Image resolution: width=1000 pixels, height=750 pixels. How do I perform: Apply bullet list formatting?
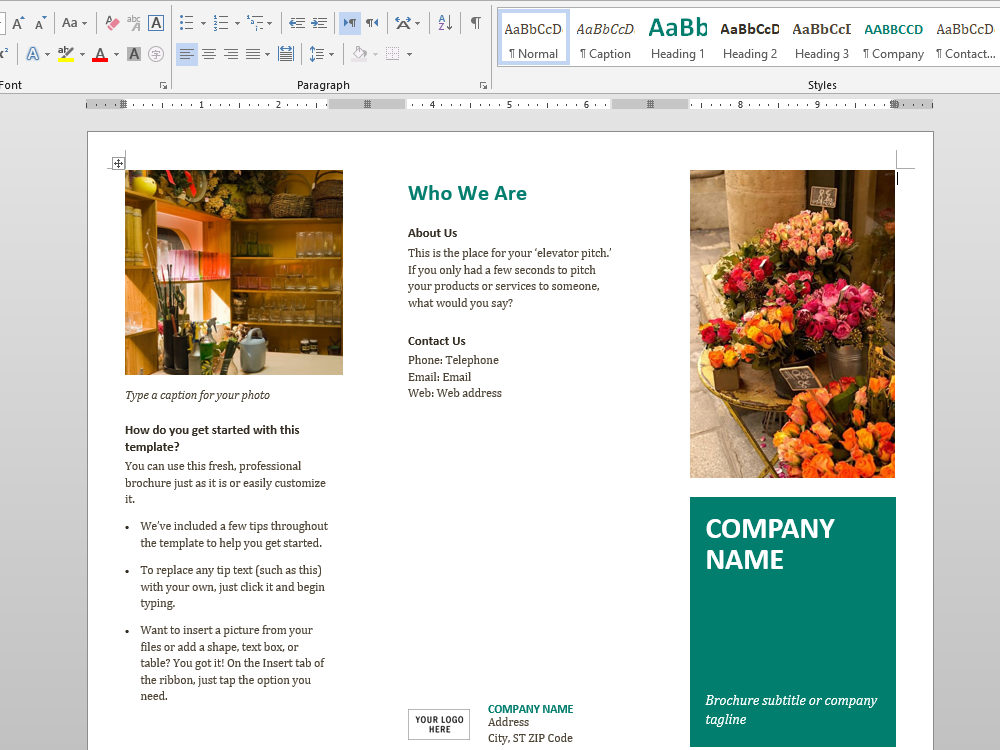click(186, 24)
